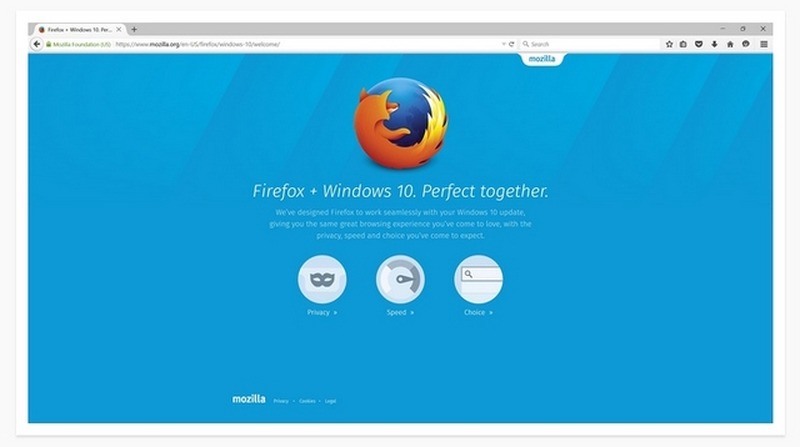Image resolution: width=800 pixels, height=447 pixels.
Task: Show bookmarks via the clipboard list icon
Action: 684,44
